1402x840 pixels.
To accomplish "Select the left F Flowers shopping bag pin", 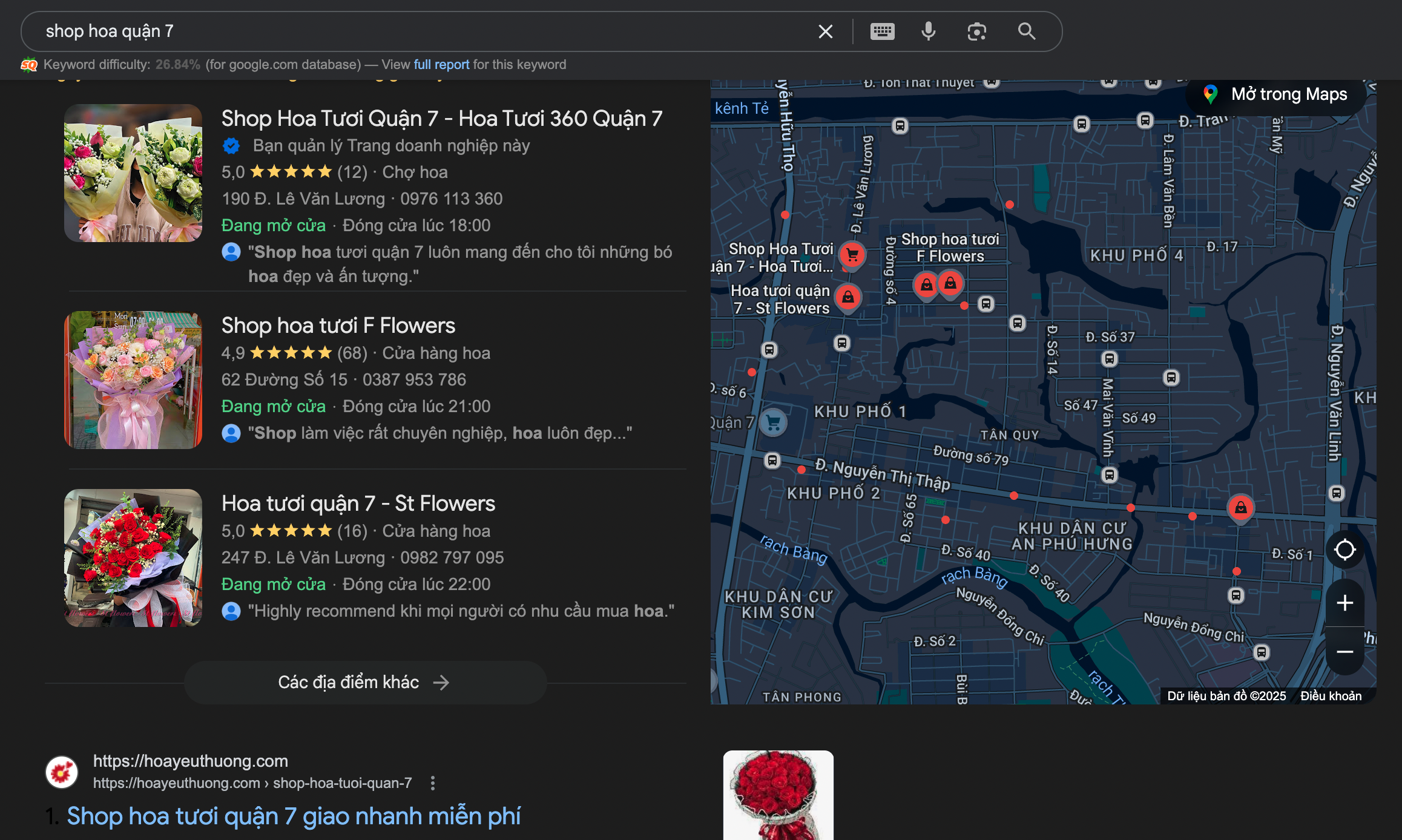I will point(926,286).
